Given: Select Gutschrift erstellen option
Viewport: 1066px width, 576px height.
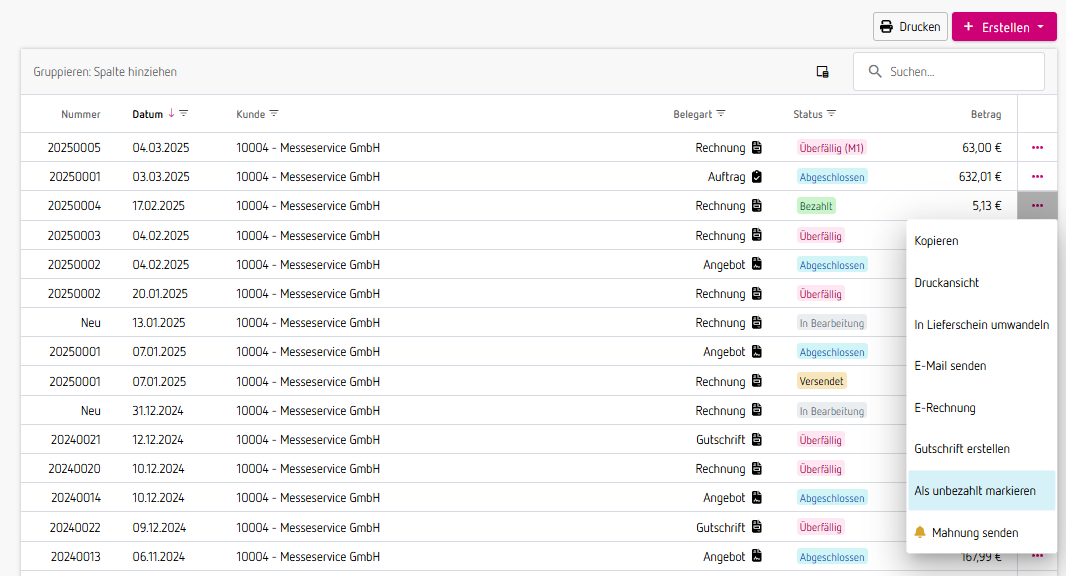Looking at the screenshot, I should click(x=982, y=449).
